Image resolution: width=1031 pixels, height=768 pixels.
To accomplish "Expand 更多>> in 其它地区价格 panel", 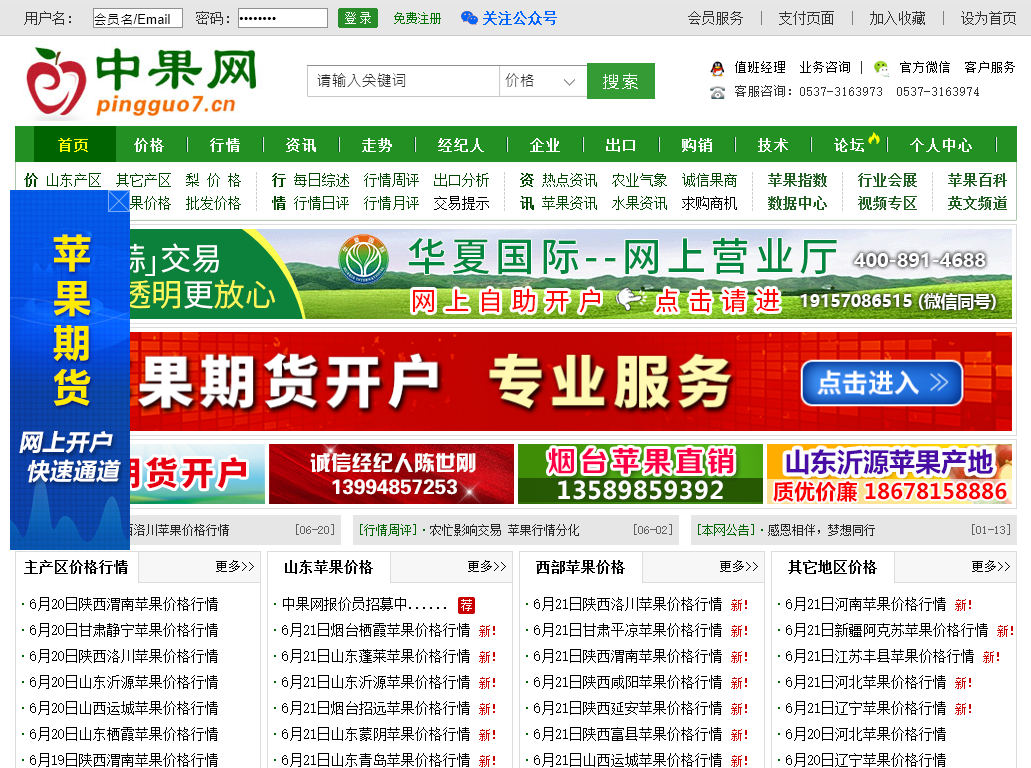I will [991, 567].
